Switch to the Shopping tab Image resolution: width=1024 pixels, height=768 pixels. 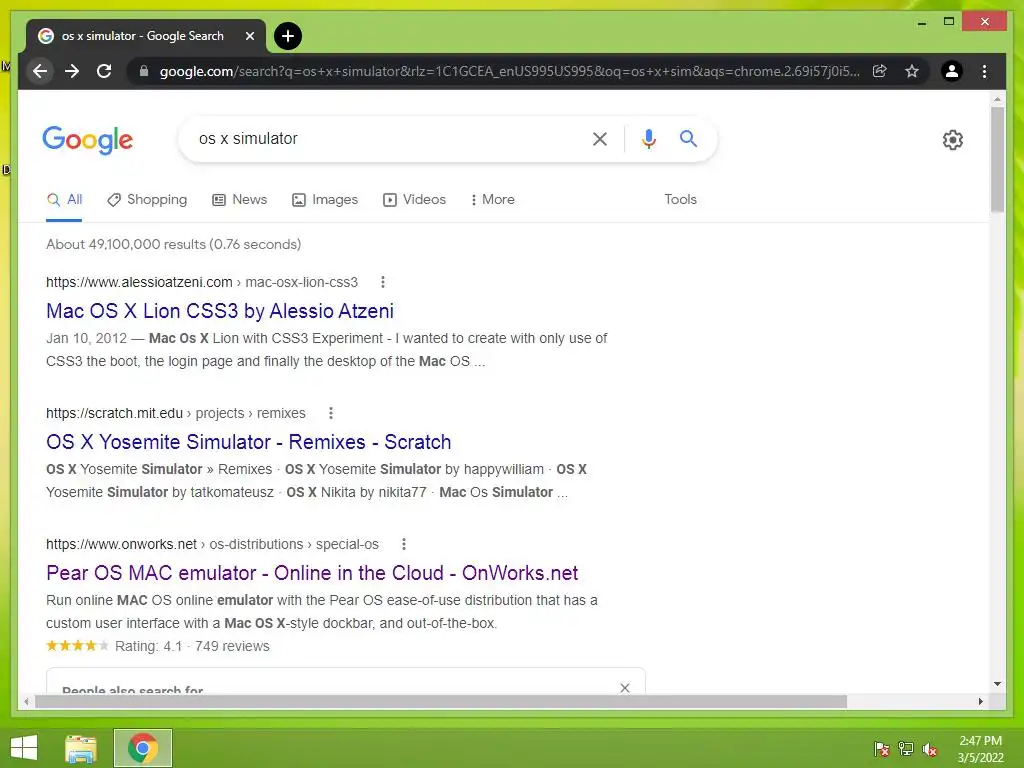(147, 199)
